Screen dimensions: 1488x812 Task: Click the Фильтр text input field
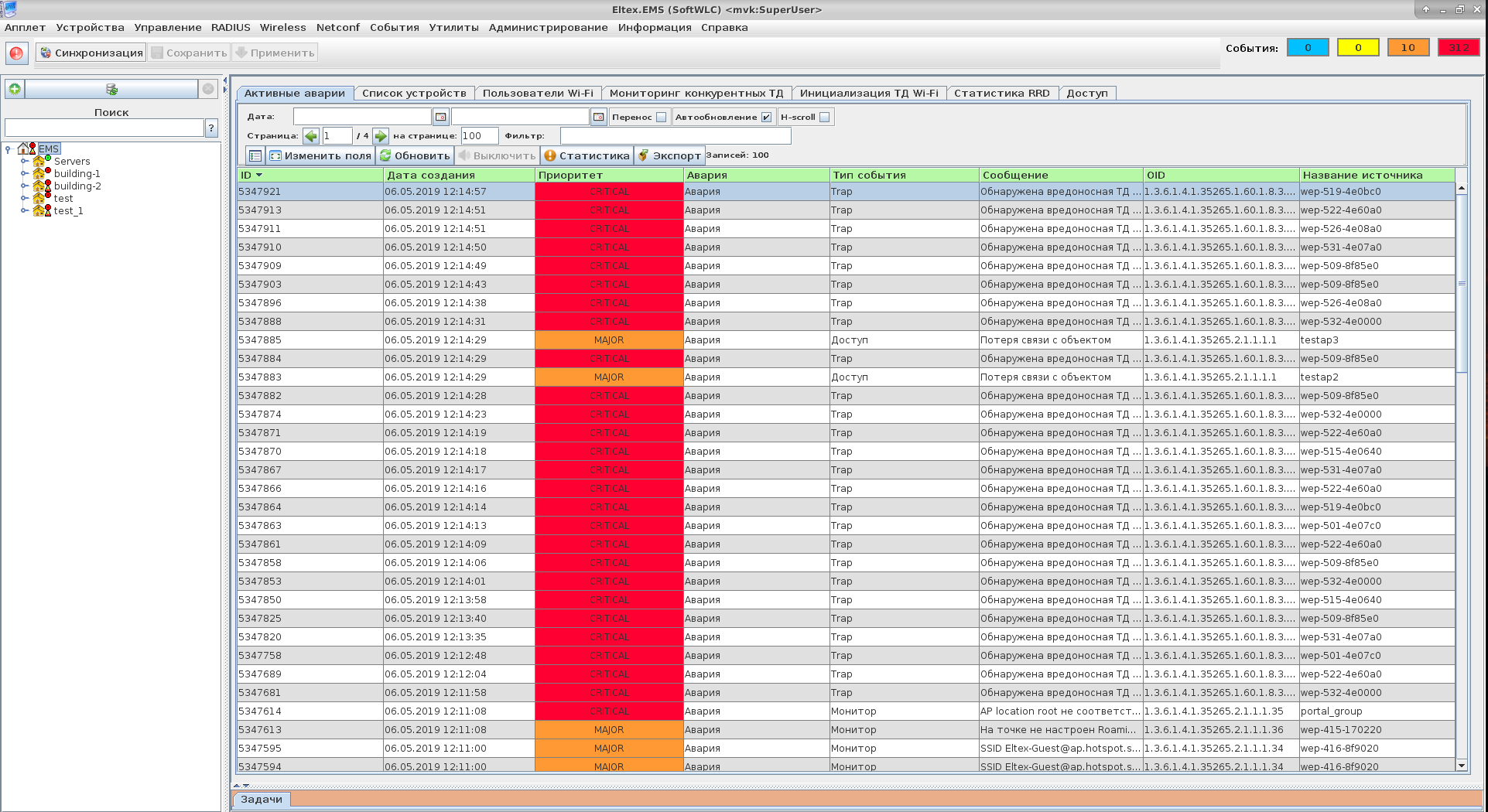675,136
